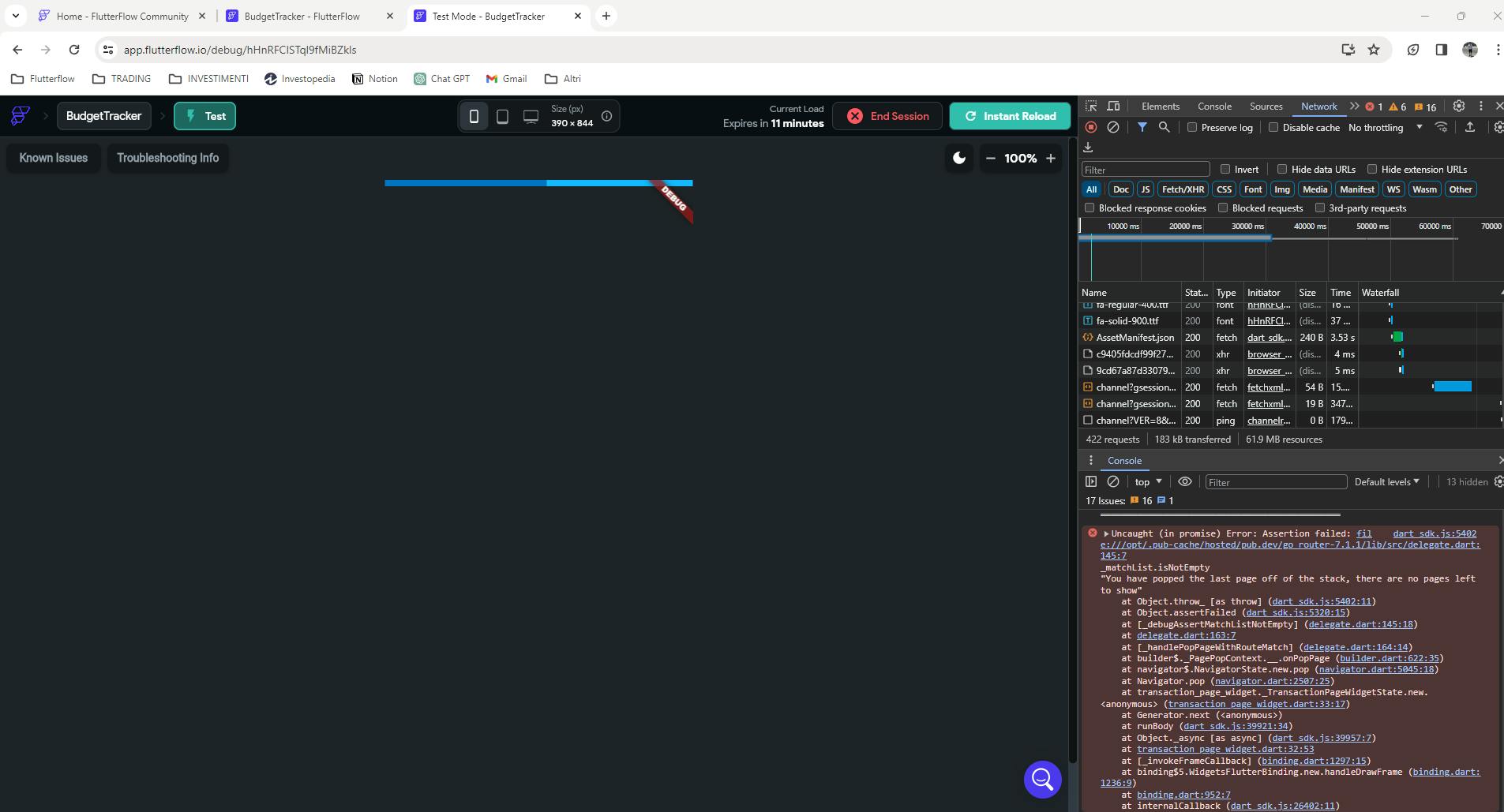Screen dimensions: 1504x812
Task: Select the AssetManifest.json request row
Action: coord(1291,337)
